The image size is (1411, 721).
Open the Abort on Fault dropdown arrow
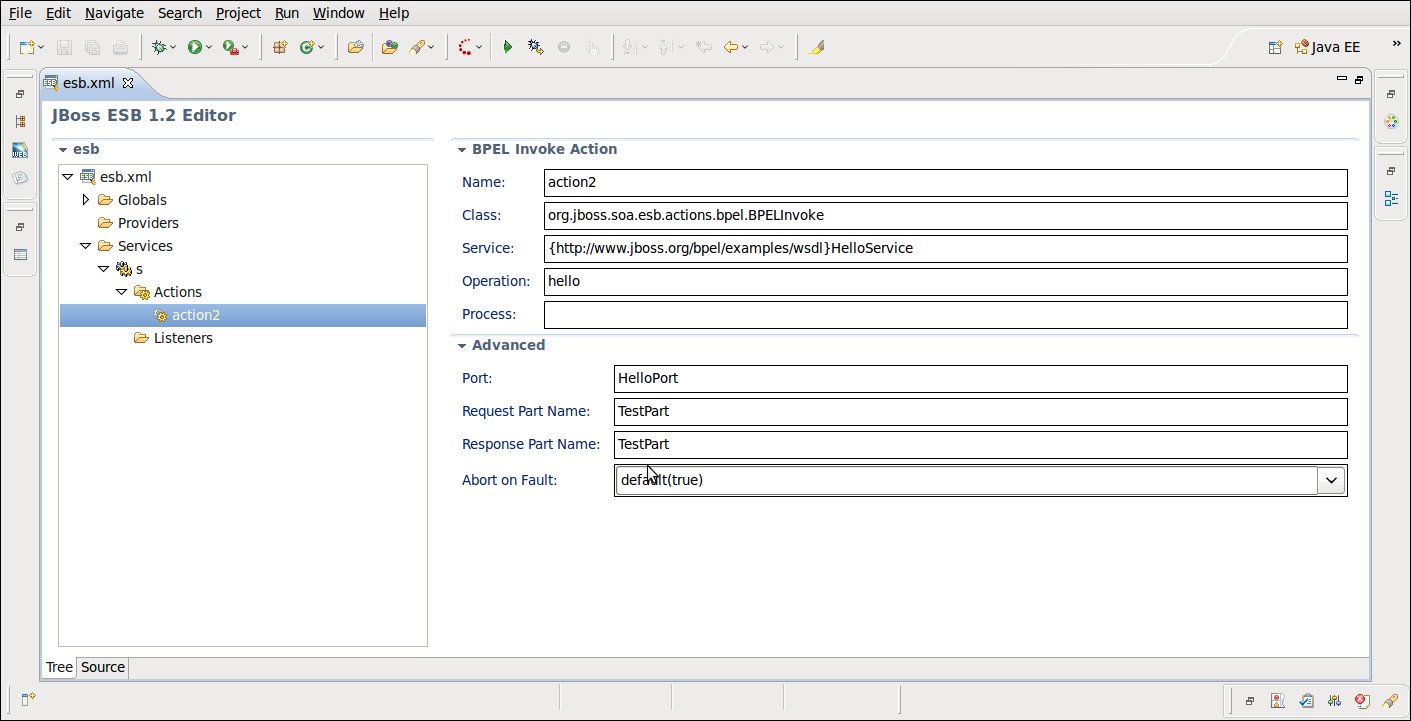pos(1331,481)
